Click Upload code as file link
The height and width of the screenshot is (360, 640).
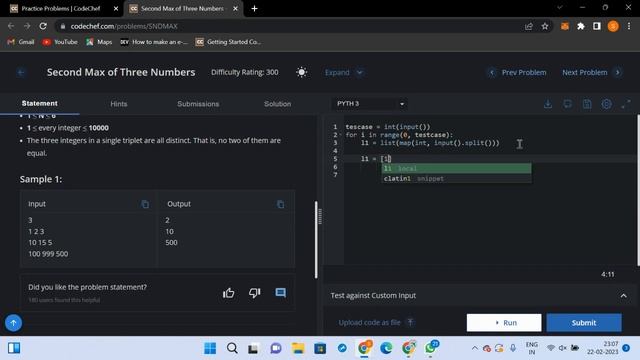[x=369, y=322]
